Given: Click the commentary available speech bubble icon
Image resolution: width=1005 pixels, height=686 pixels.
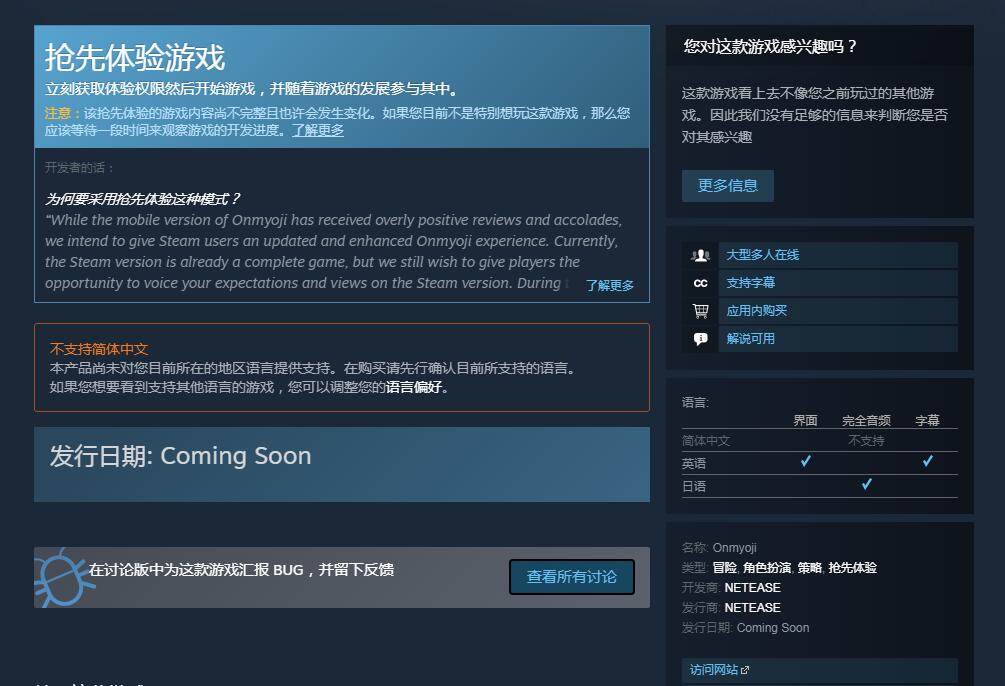Looking at the screenshot, I should pos(700,339).
